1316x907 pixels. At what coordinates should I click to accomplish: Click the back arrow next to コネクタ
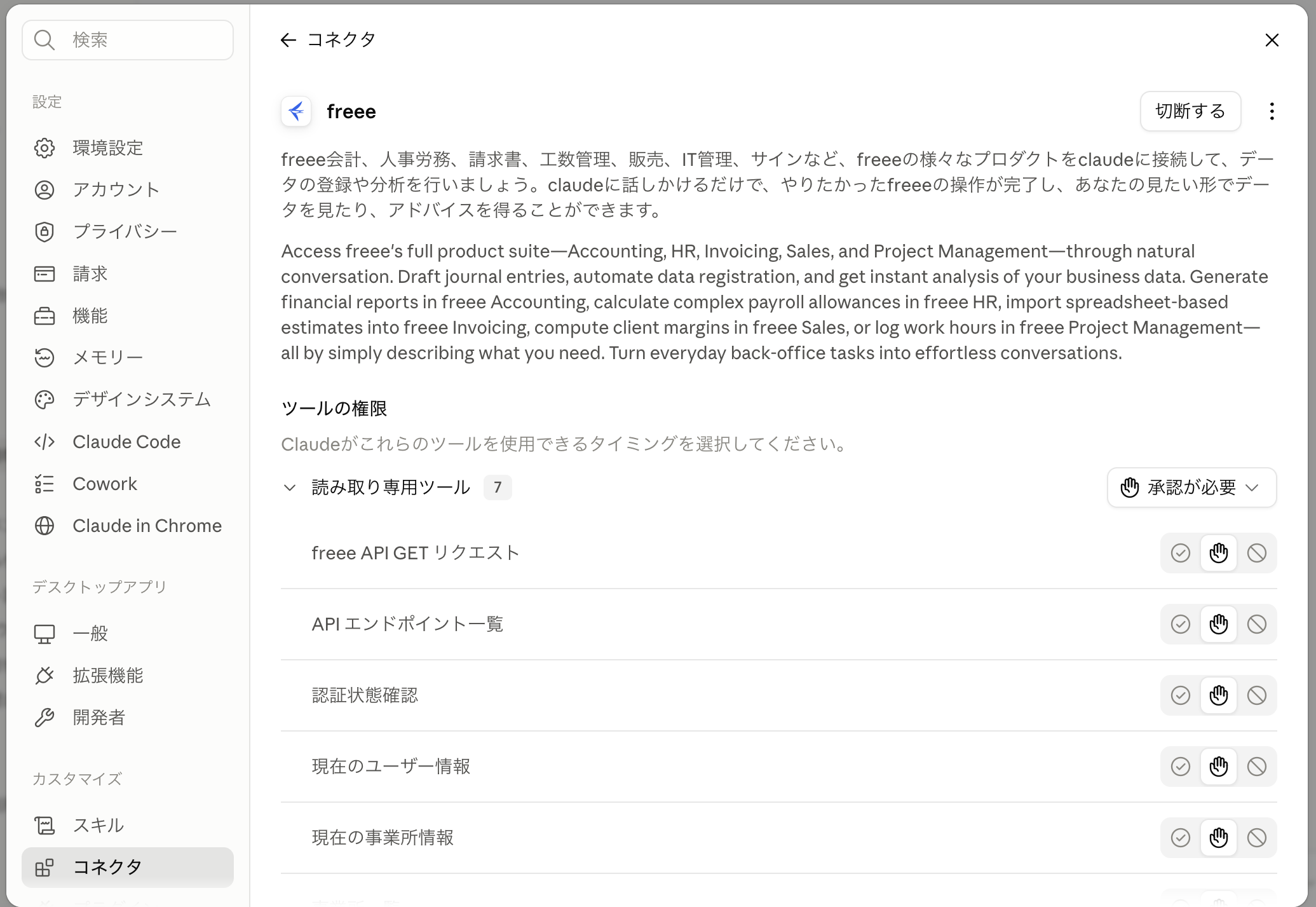(288, 40)
